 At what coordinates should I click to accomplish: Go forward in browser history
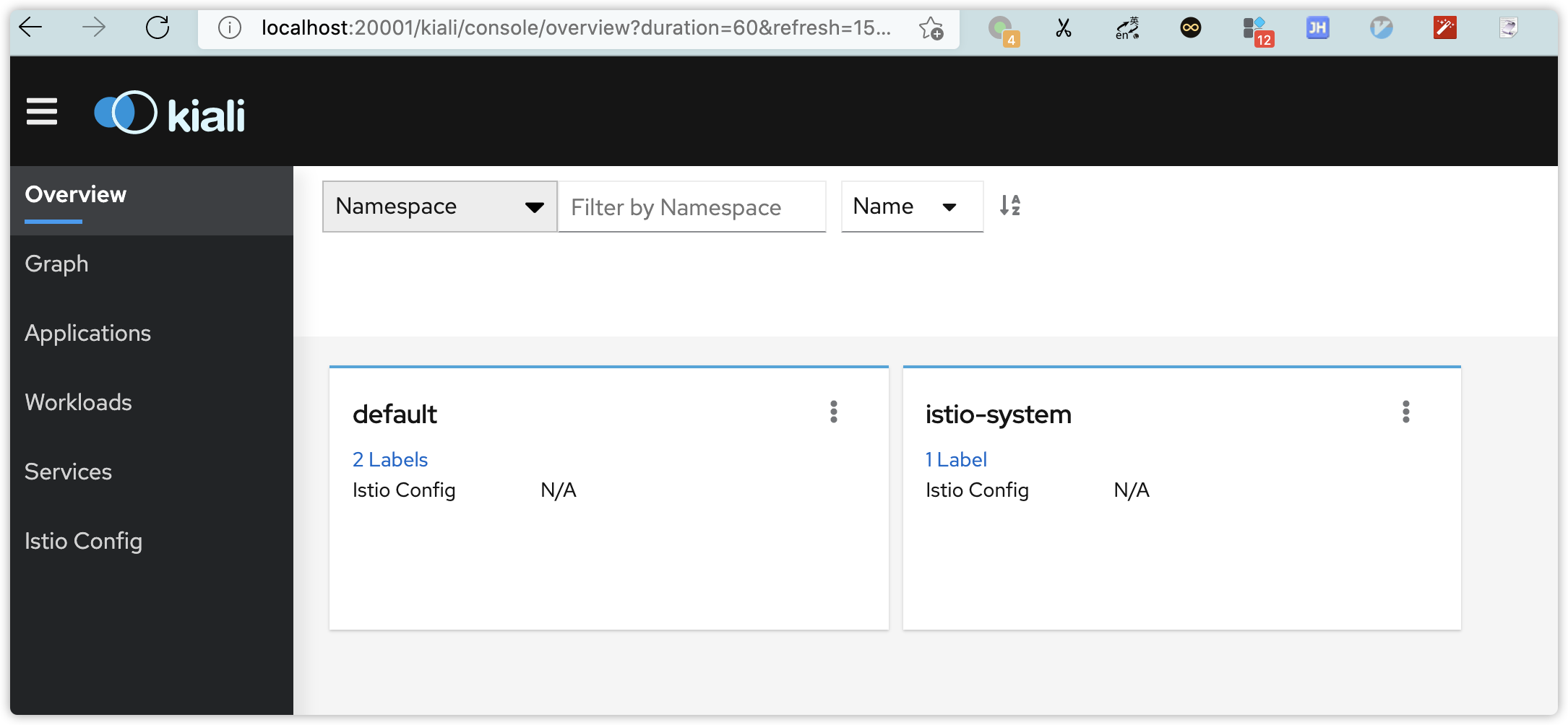94,27
